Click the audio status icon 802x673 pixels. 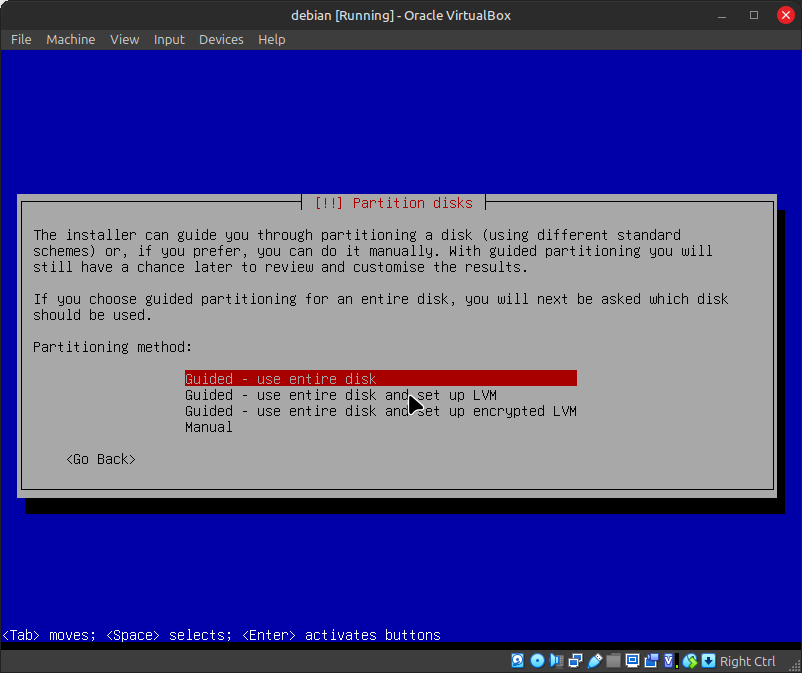(556, 661)
